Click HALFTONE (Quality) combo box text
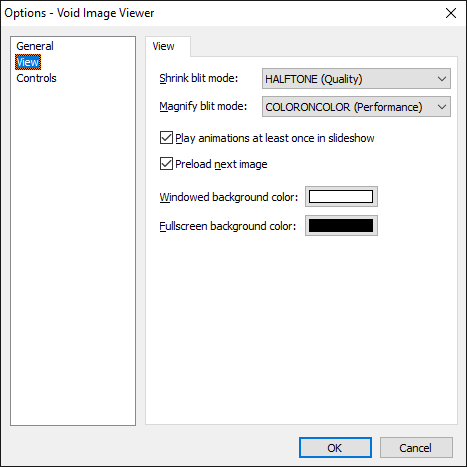This screenshot has width=467, height=467. tap(314, 79)
